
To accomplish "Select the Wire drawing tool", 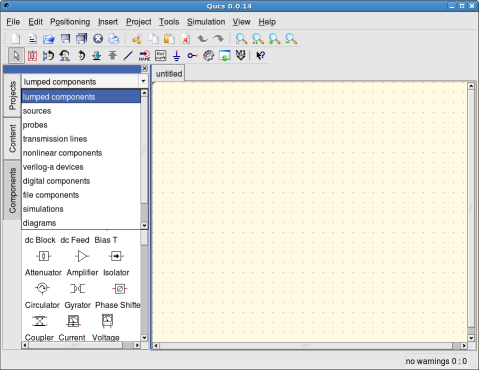I will click(128, 55).
